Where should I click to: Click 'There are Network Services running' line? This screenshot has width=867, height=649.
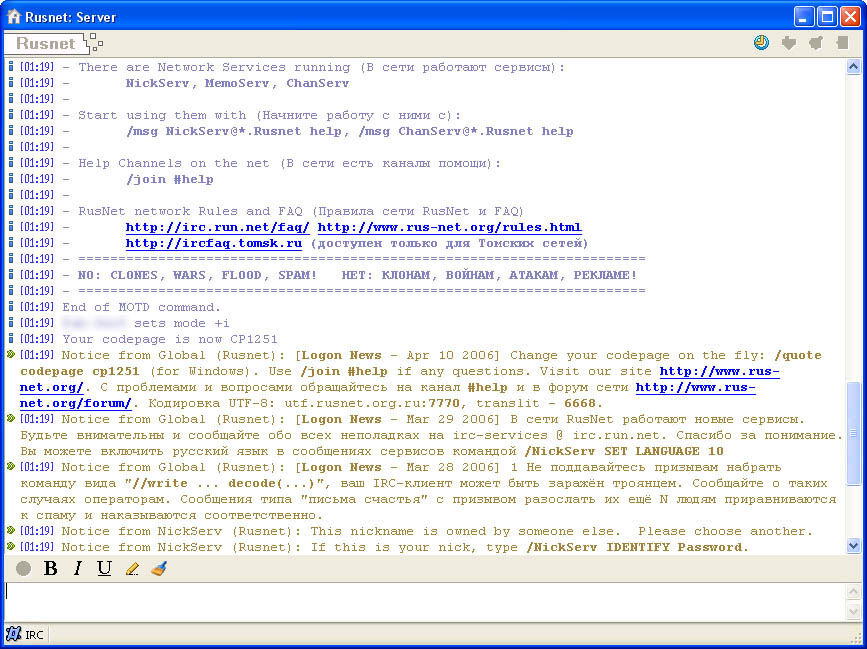[321, 67]
